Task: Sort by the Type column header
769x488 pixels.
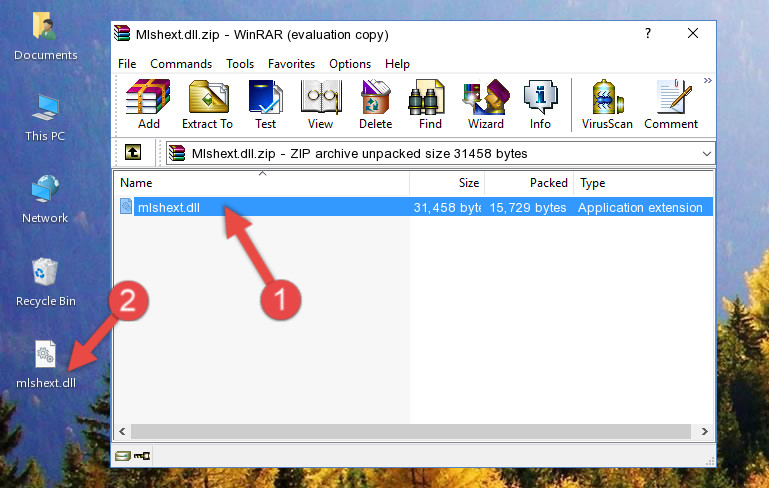Action: click(643, 183)
